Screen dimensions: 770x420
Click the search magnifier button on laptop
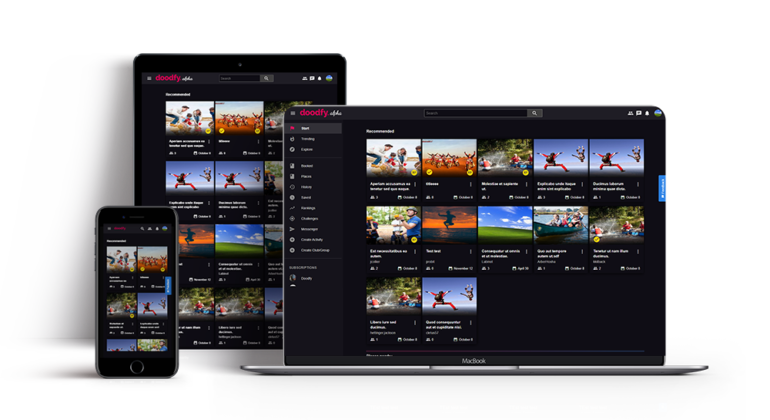(535, 113)
